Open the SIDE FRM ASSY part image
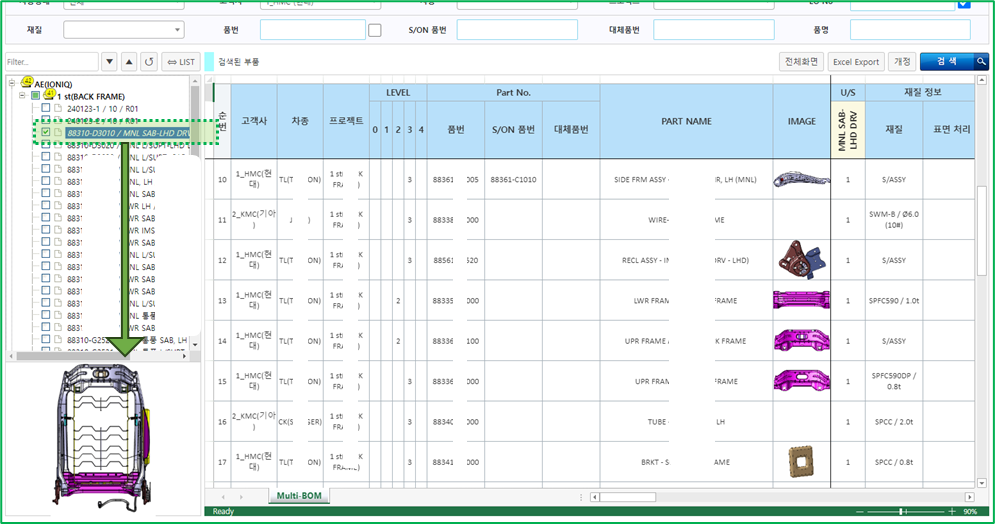The image size is (995, 524). pos(801,180)
